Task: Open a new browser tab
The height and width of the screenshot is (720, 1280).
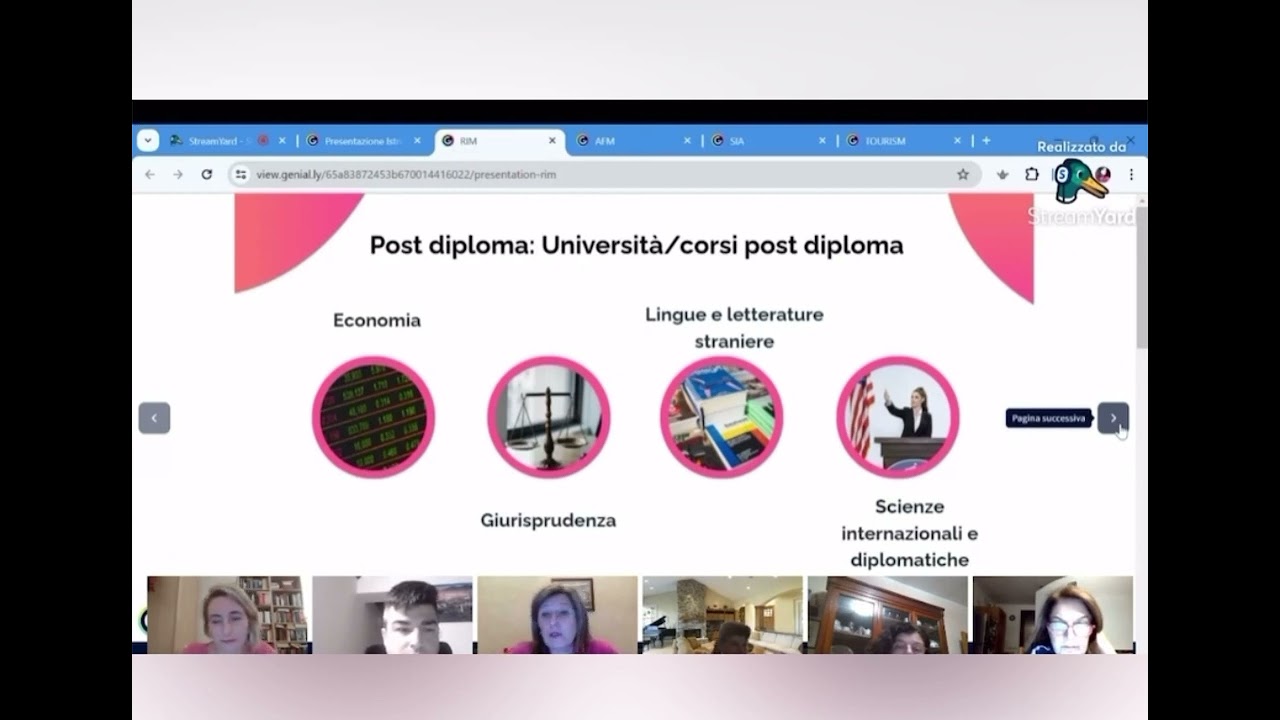Action: coord(986,141)
